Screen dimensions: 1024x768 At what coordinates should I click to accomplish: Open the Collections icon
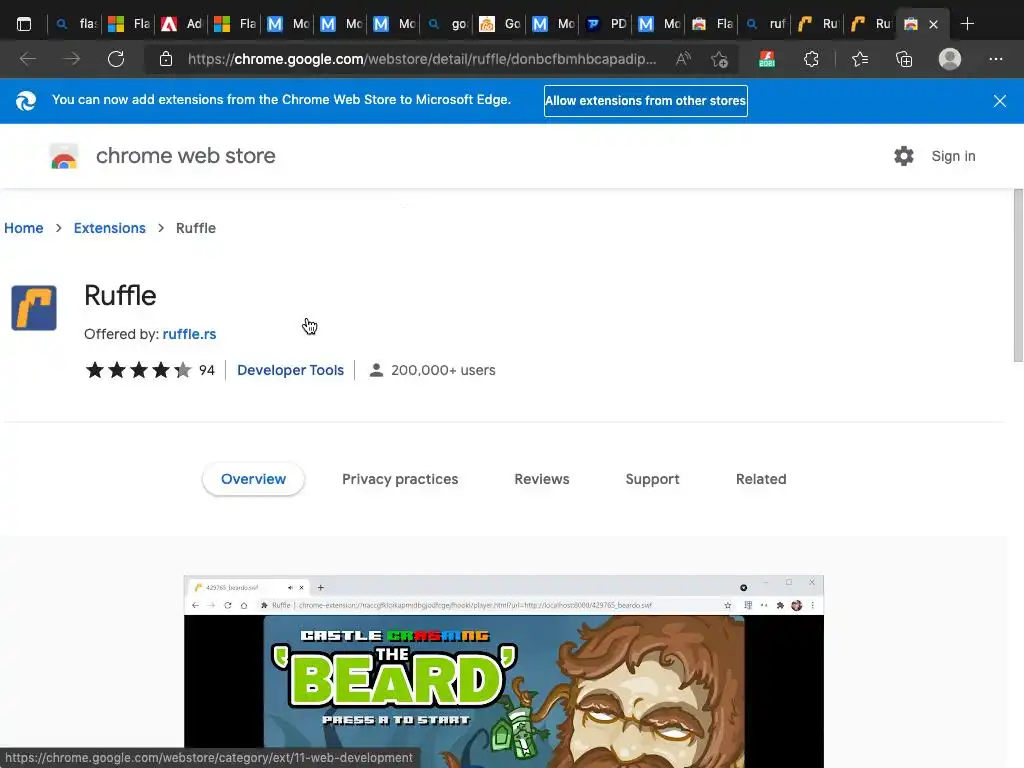coord(904,59)
